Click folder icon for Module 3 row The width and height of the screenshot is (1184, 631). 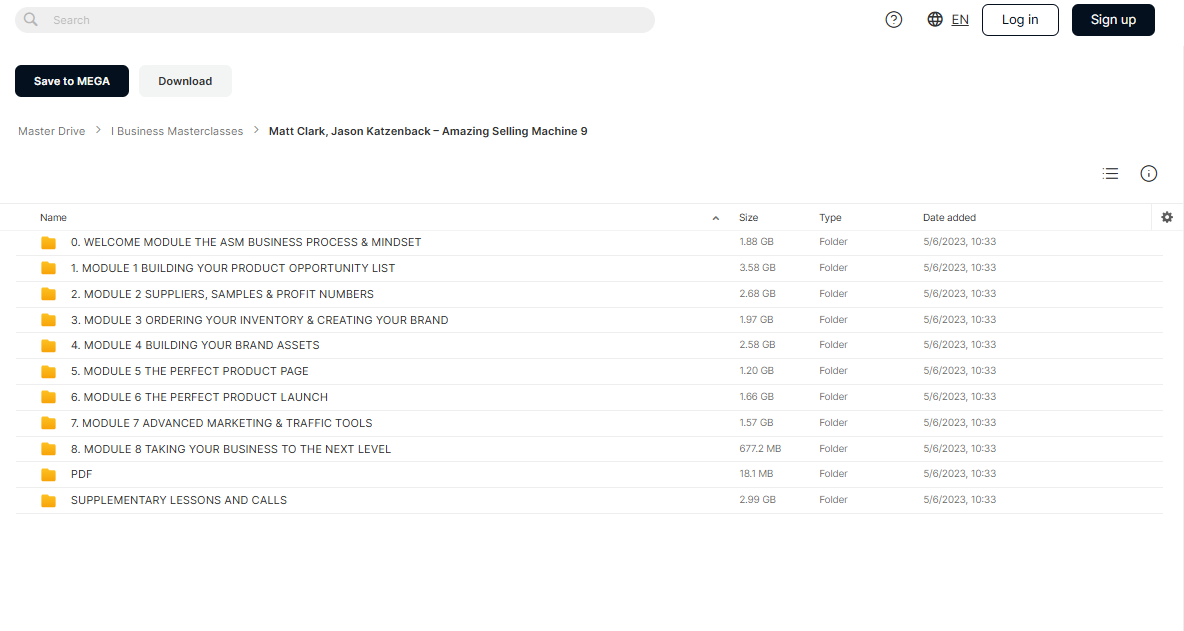[x=48, y=320]
